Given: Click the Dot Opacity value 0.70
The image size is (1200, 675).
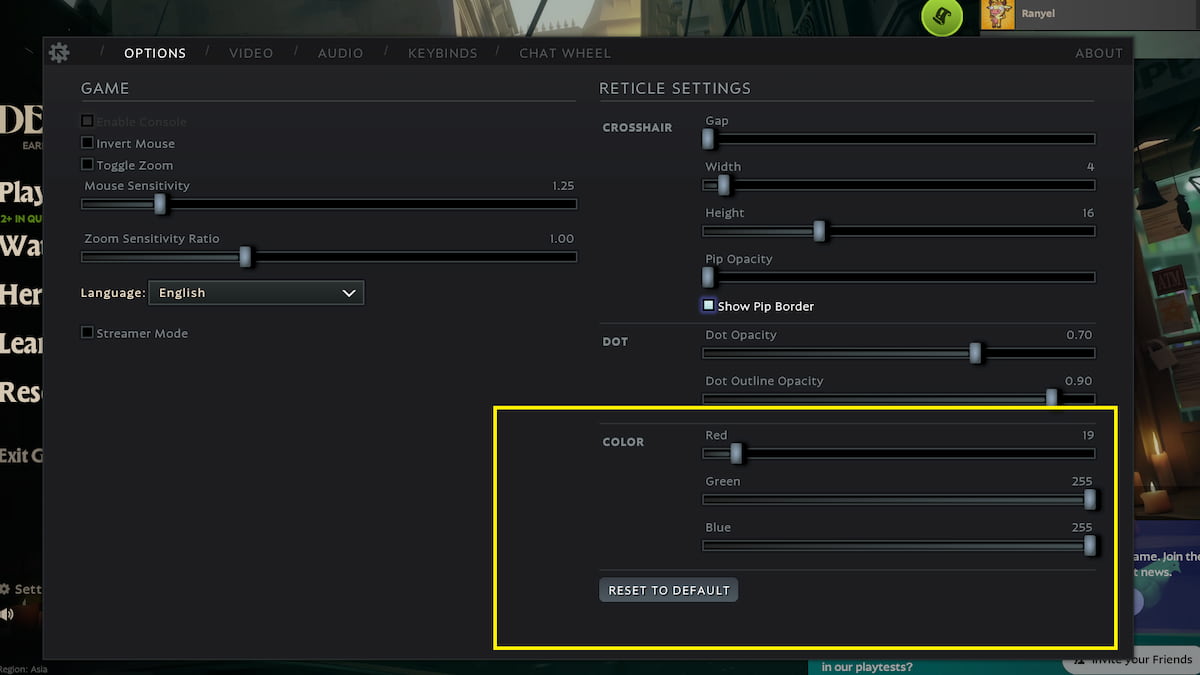Looking at the screenshot, I should click(1080, 335).
